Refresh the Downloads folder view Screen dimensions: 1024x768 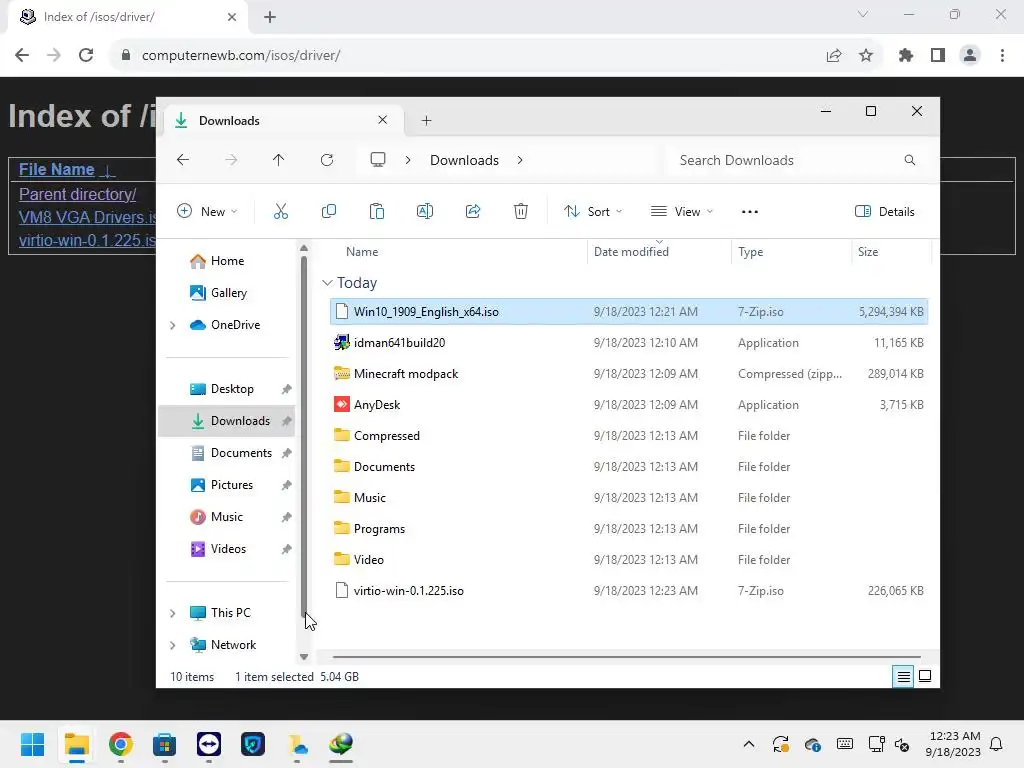tap(327, 160)
